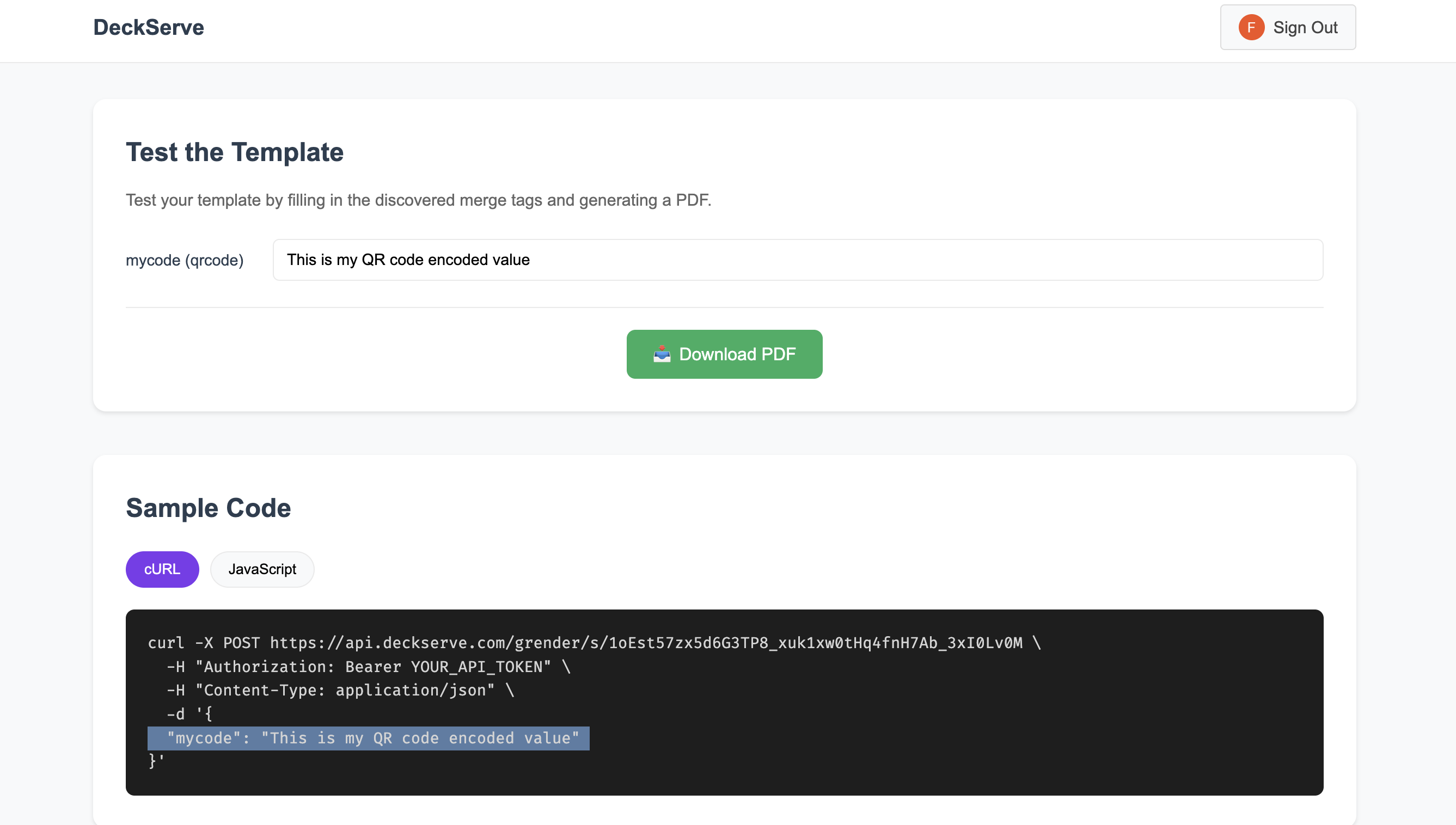The width and height of the screenshot is (1456, 825).
Task: Click the curl POST URL line
Action: 594,643
